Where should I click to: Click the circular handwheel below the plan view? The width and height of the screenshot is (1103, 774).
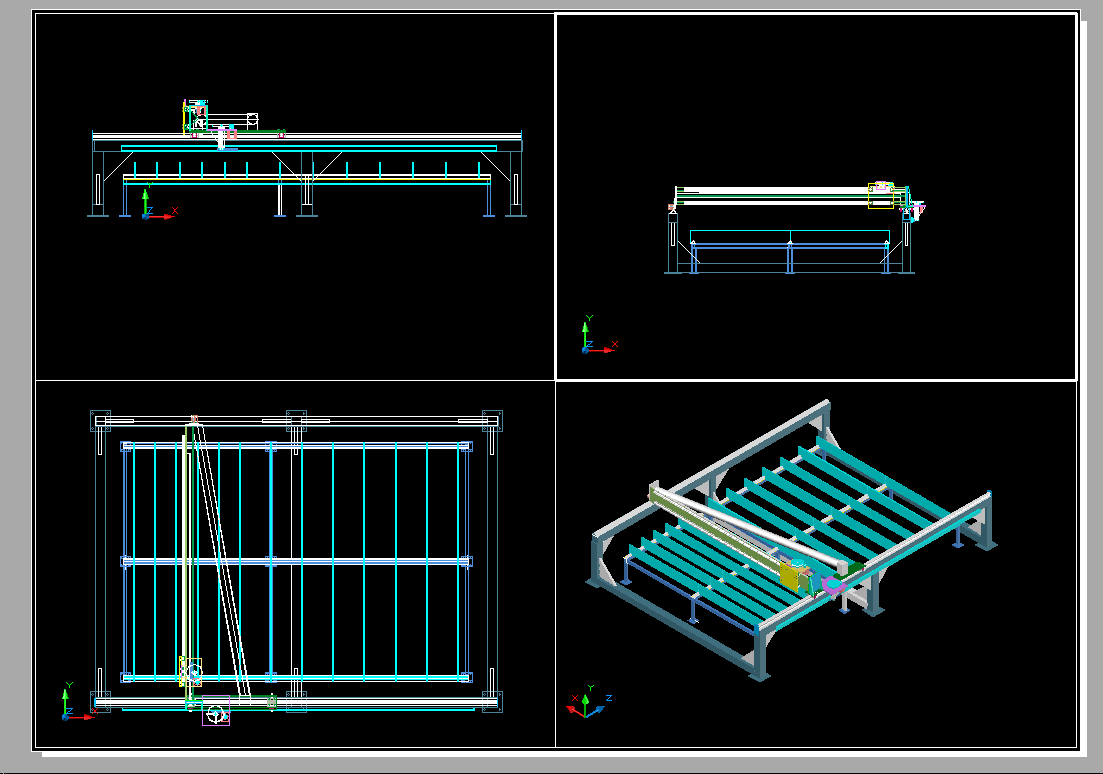click(x=215, y=714)
